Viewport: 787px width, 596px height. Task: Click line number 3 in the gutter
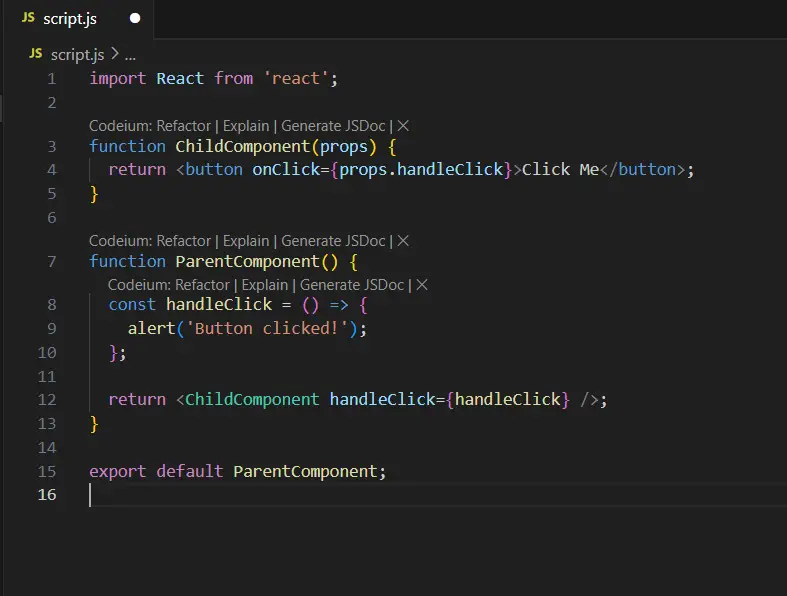pyautogui.click(x=52, y=147)
